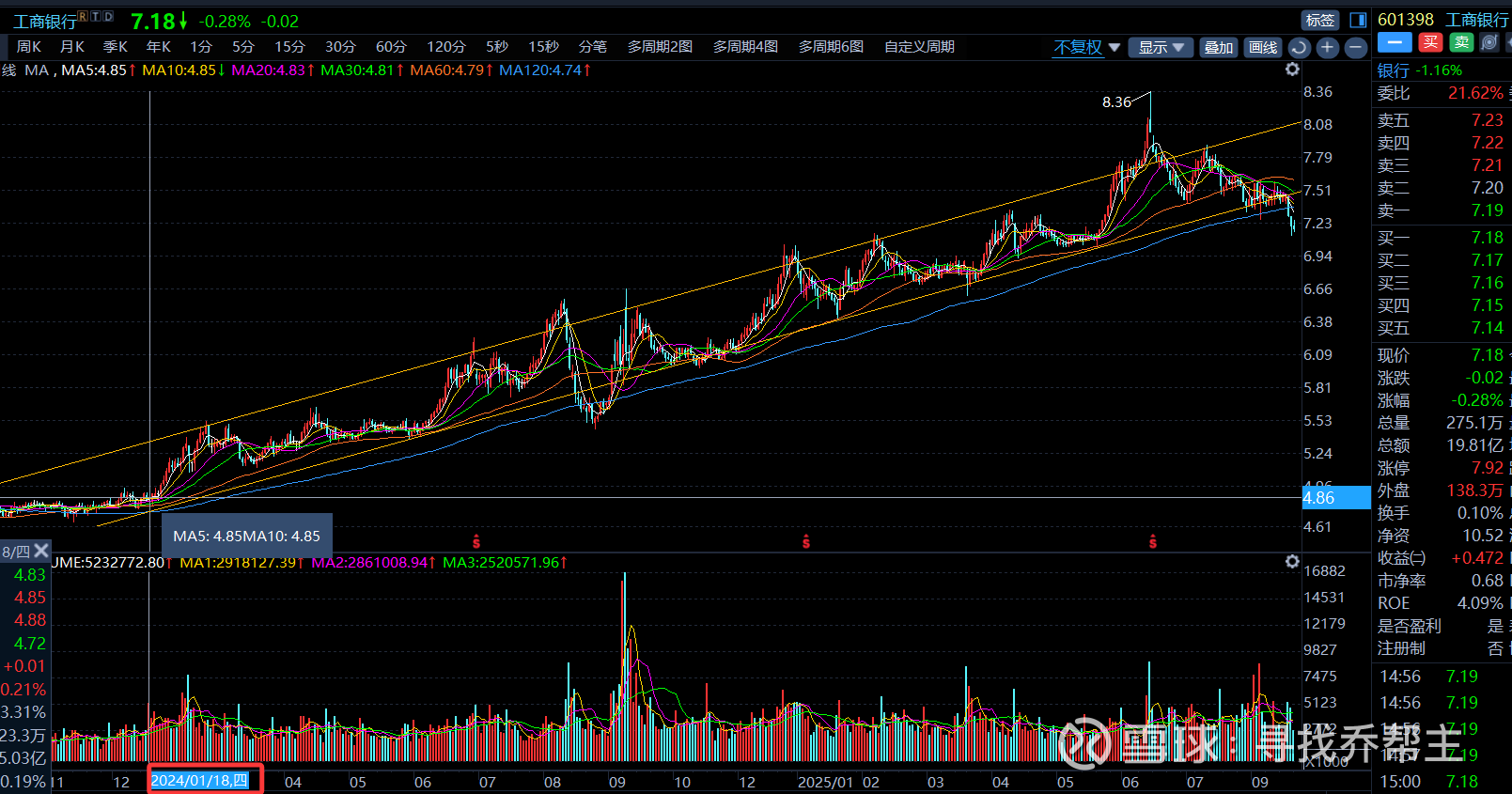Click the blue minus icon beside 买
Screen dimensions: 1512x794
tap(1395, 42)
